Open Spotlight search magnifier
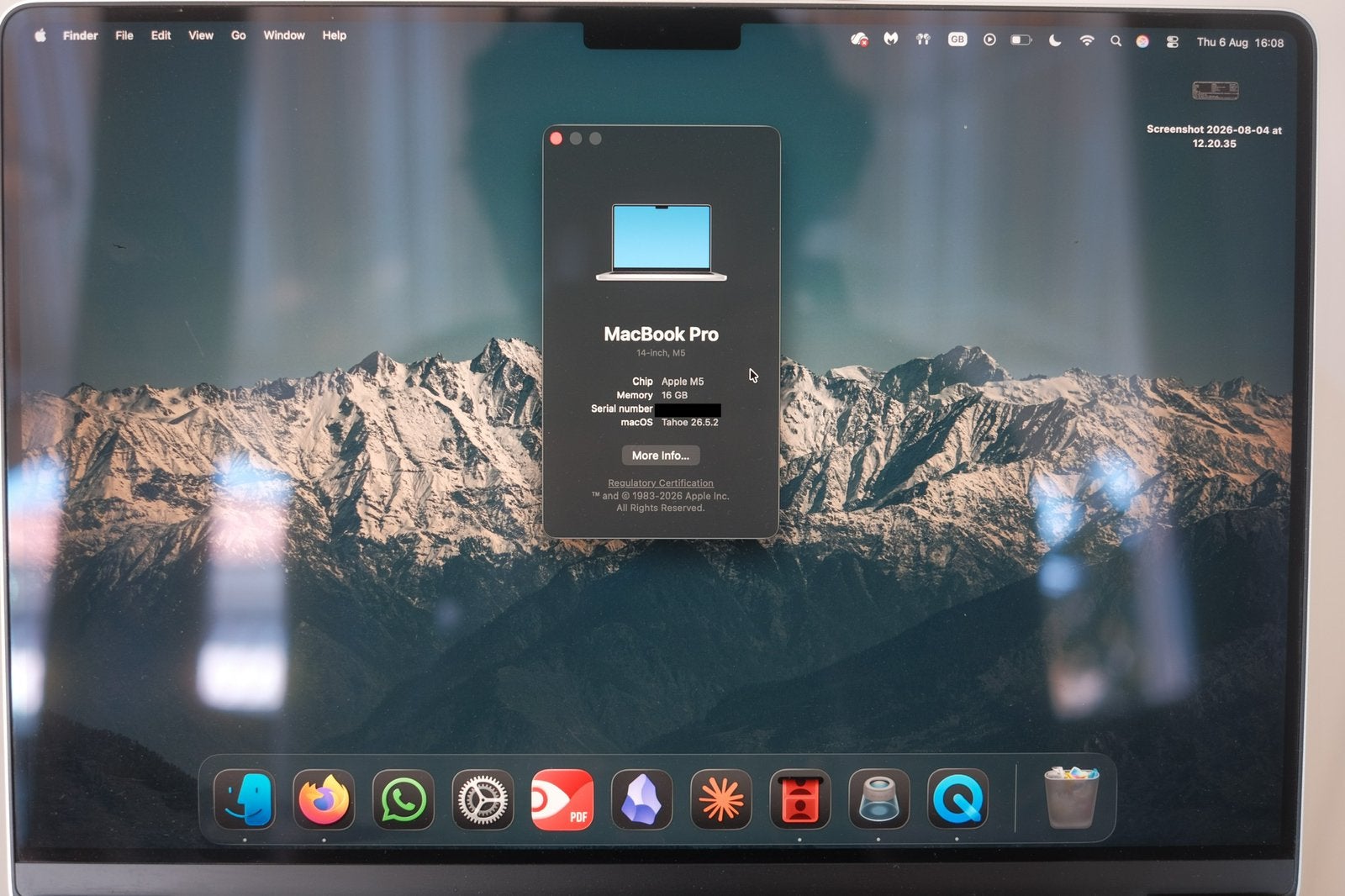 point(1116,40)
